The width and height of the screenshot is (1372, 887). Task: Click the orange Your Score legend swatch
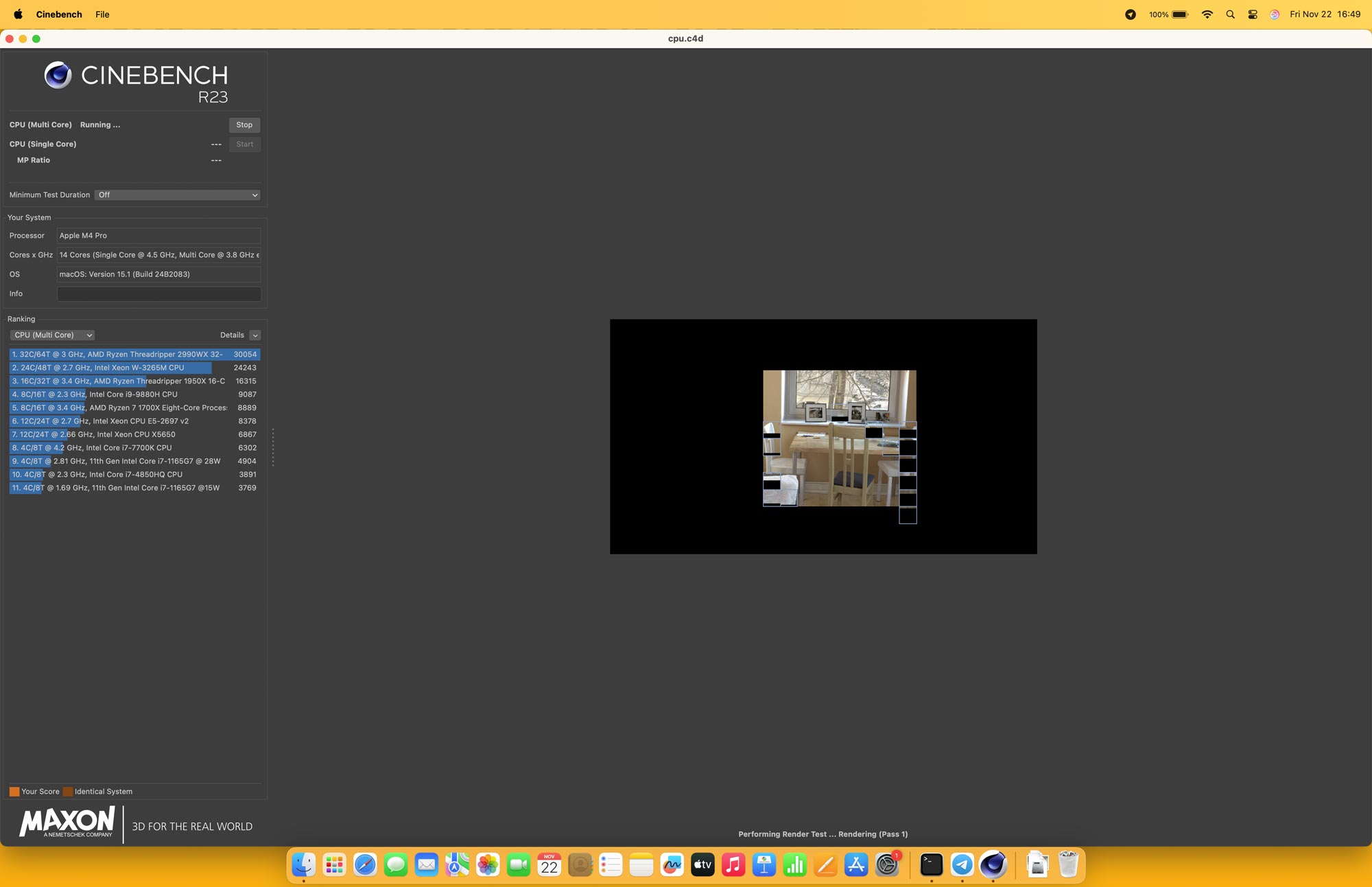[x=14, y=792]
